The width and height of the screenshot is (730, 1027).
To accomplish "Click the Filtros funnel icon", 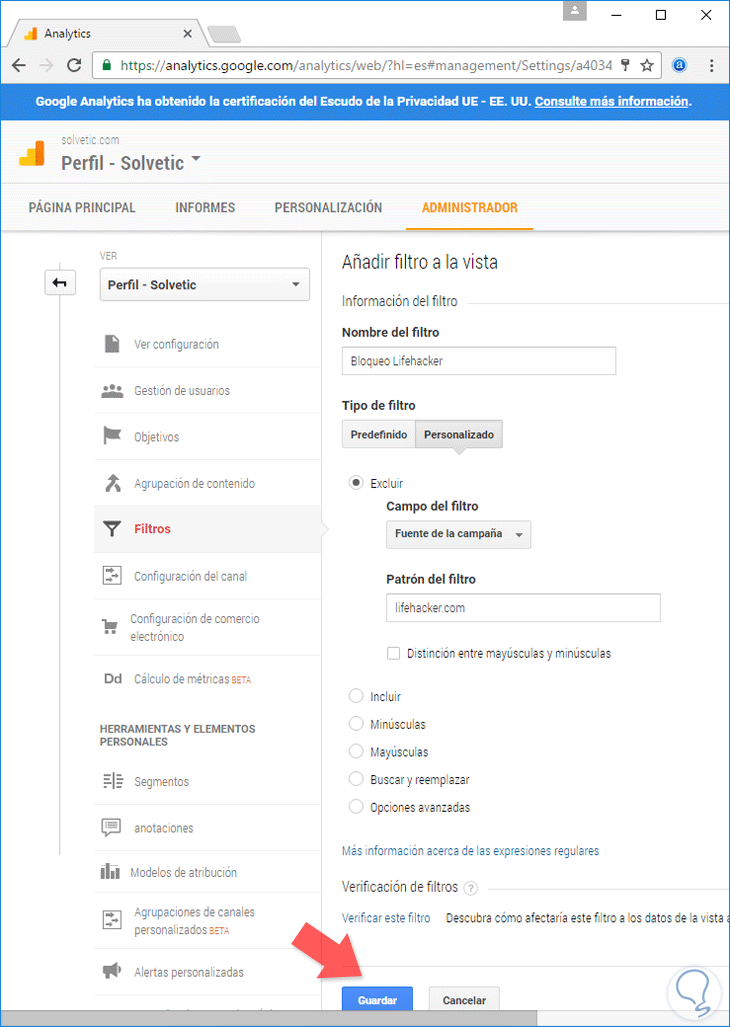I will pyautogui.click(x=112, y=529).
